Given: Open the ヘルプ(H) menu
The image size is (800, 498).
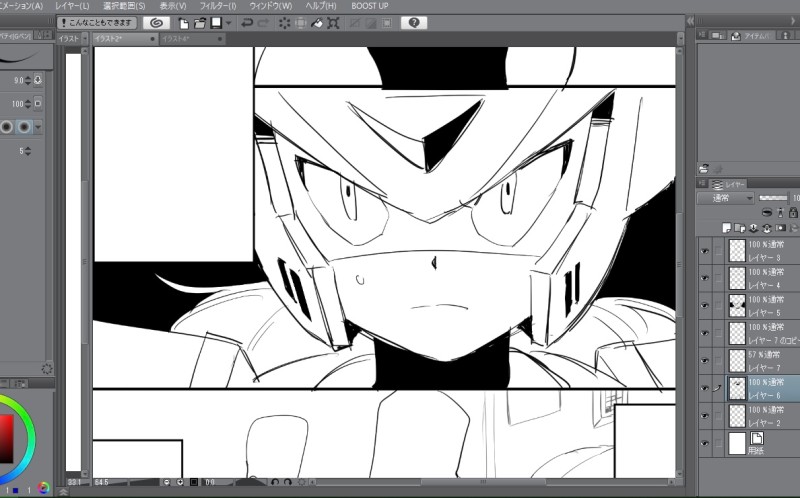Looking at the screenshot, I should click(x=321, y=6).
